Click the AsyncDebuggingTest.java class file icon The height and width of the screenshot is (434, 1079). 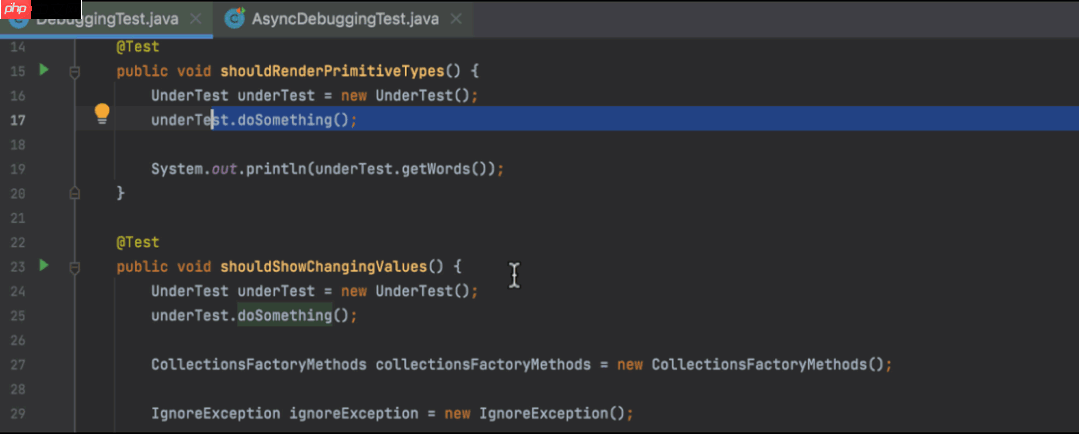(x=234, y=19)
